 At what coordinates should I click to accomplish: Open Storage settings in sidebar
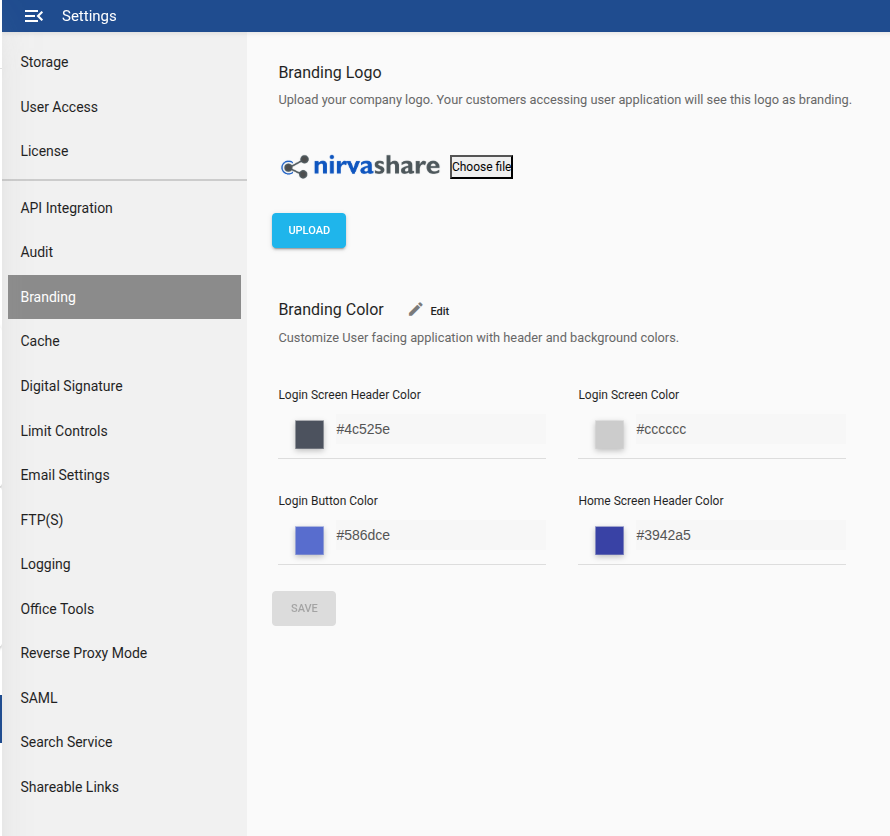45,62
